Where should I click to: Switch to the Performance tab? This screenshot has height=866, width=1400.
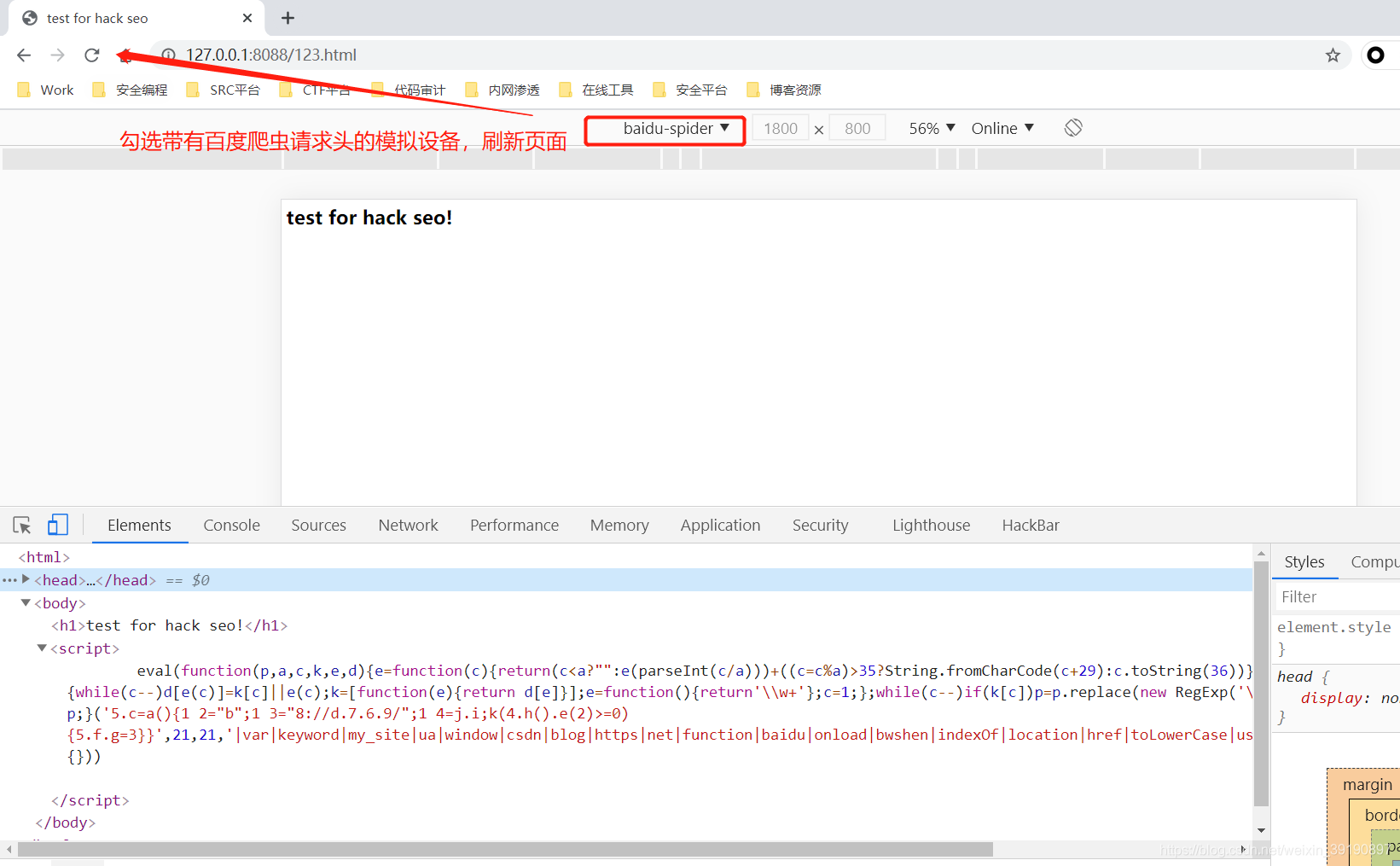click(514, 526)
